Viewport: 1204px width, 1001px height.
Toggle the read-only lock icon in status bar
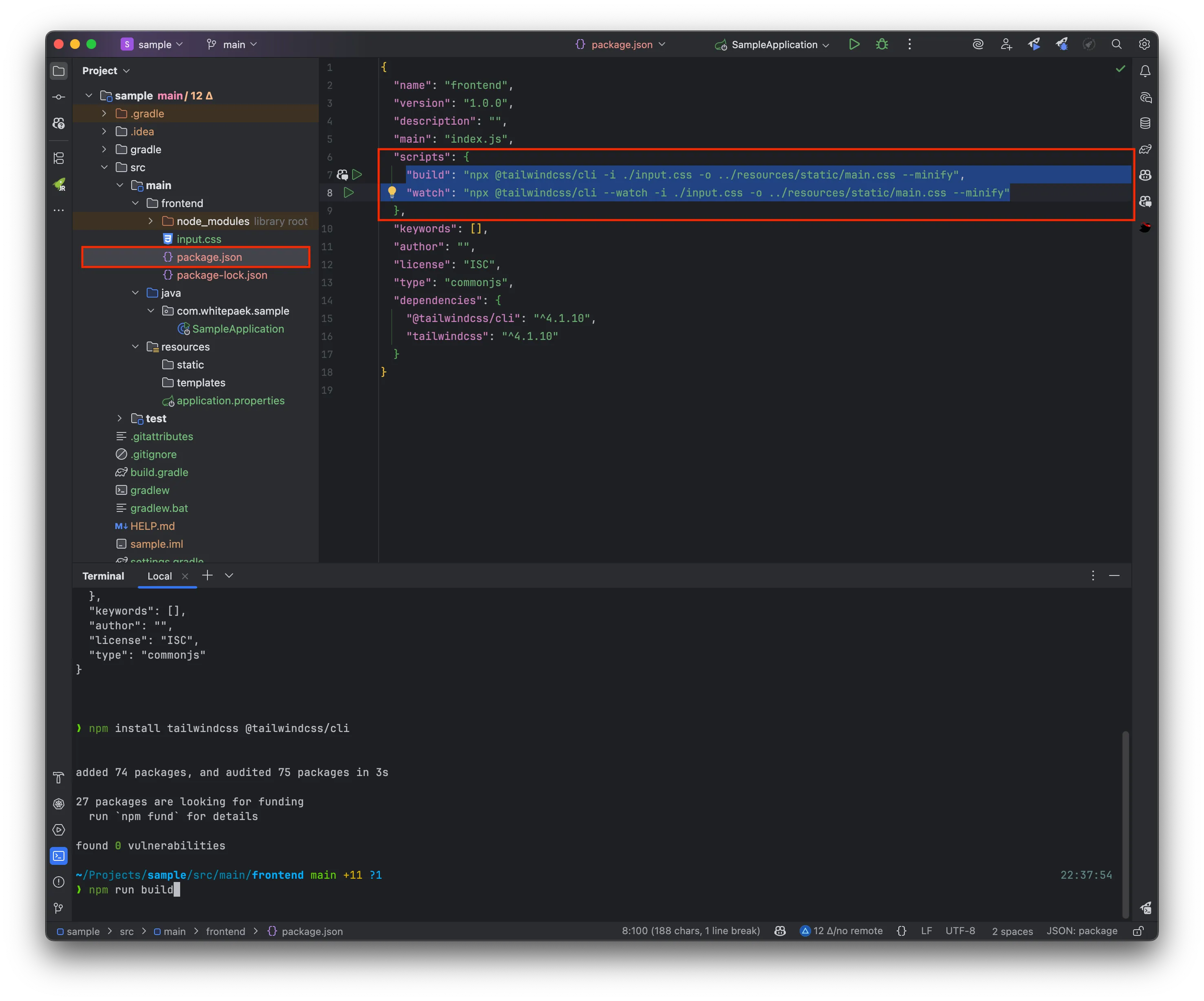pyautogui.click(x=1138, y=931)
